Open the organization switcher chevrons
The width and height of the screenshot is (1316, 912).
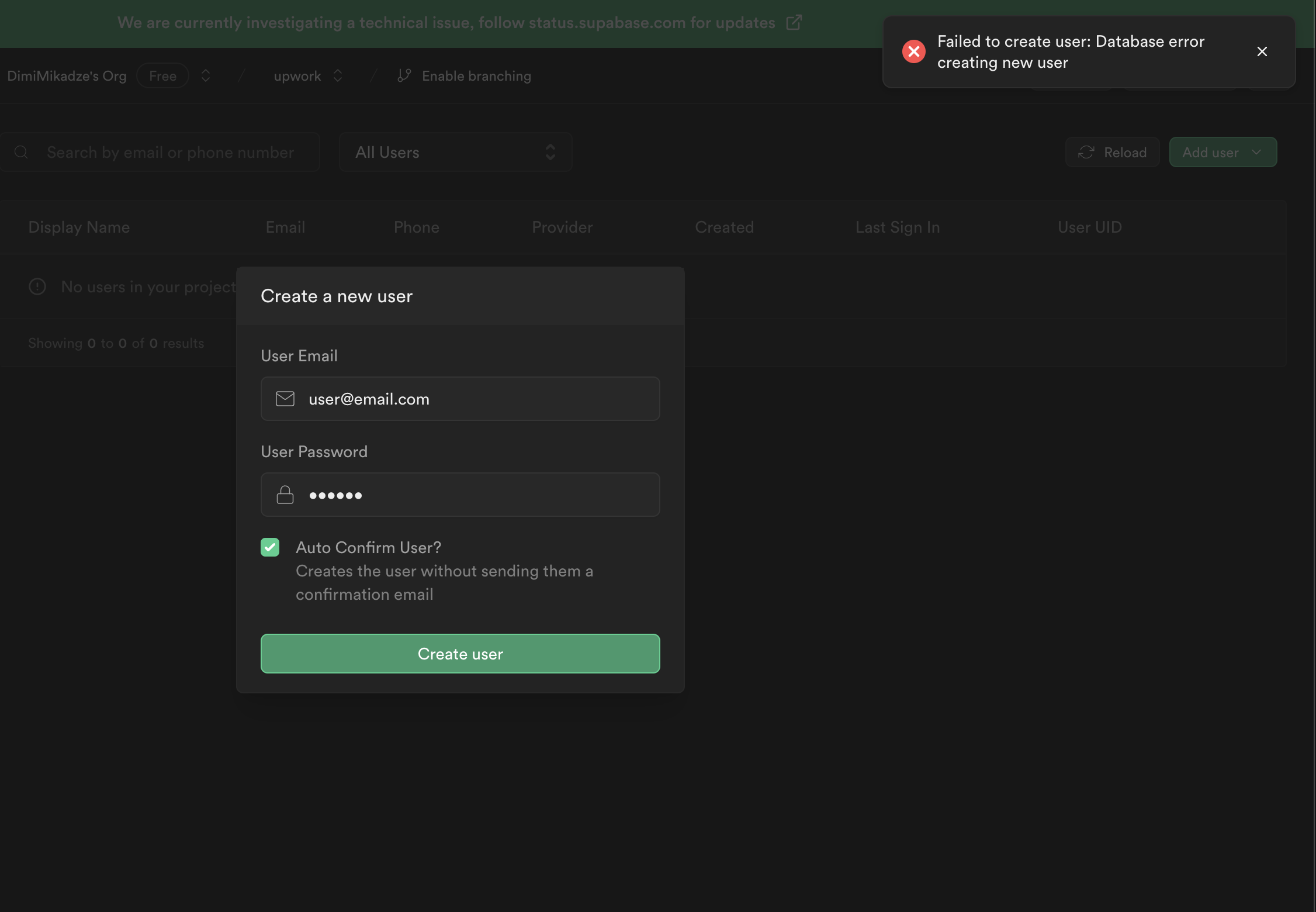coord(206,76)
